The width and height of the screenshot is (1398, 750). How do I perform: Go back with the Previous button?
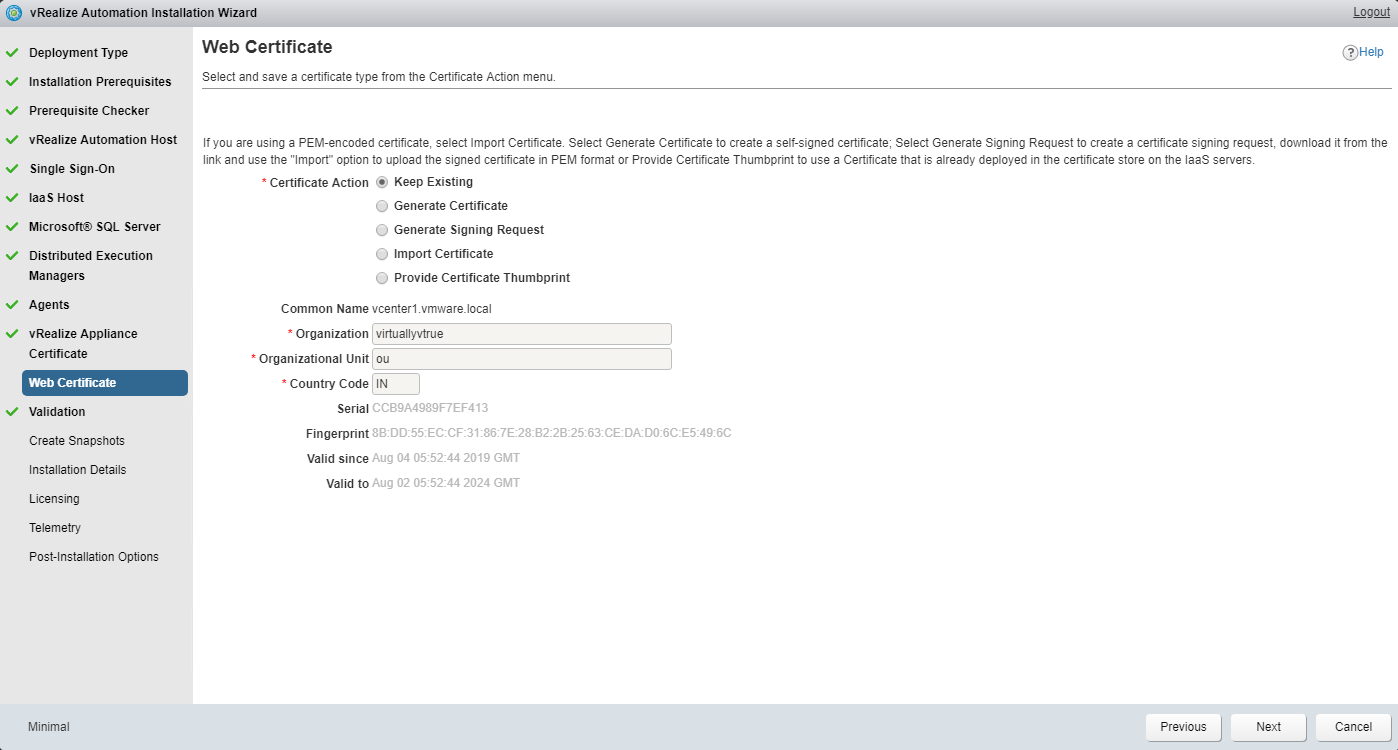pos(1183,727)
